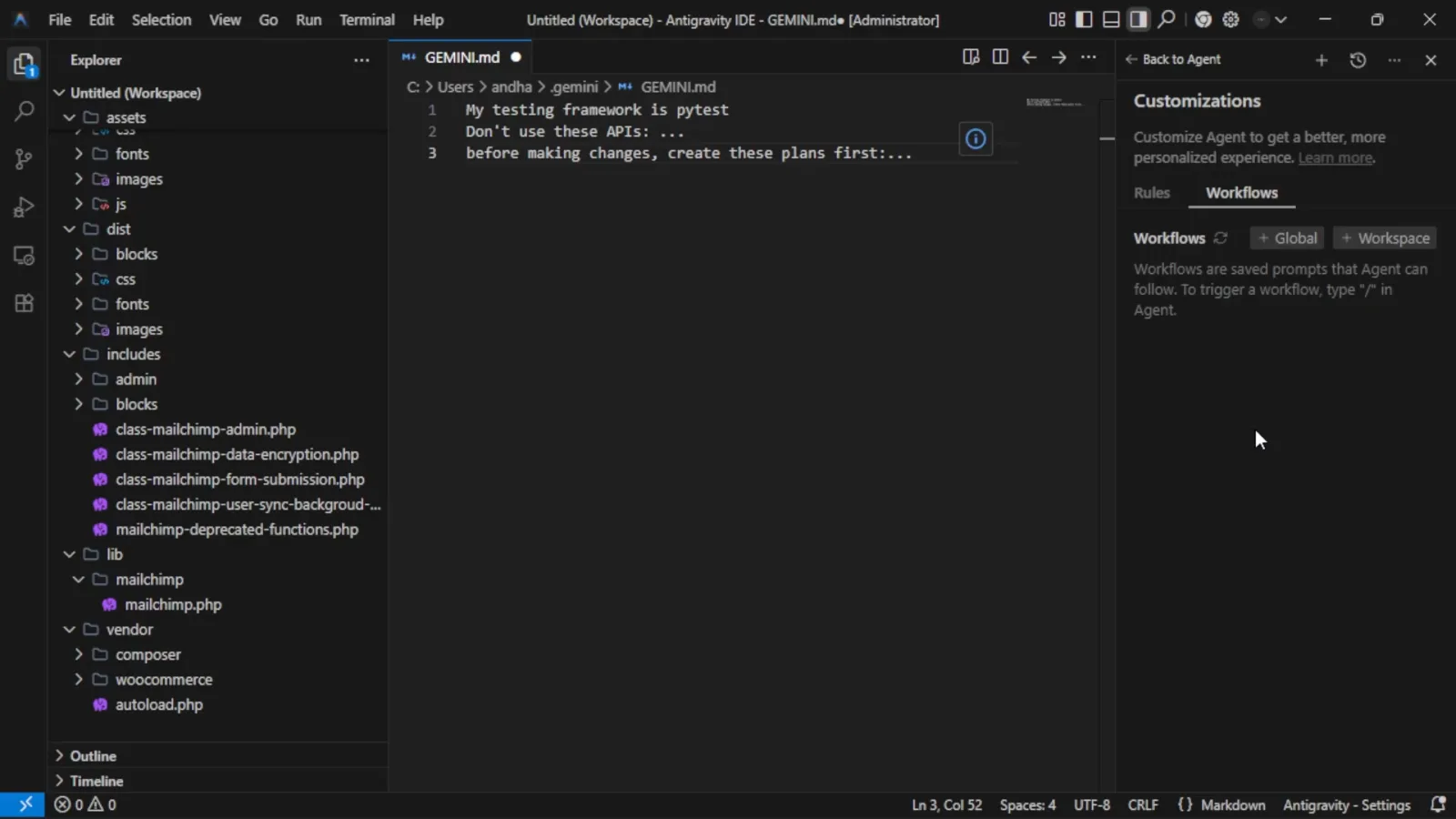Open the Search view in activity bar
1456x819 pixels.
[x=24, y=112]
